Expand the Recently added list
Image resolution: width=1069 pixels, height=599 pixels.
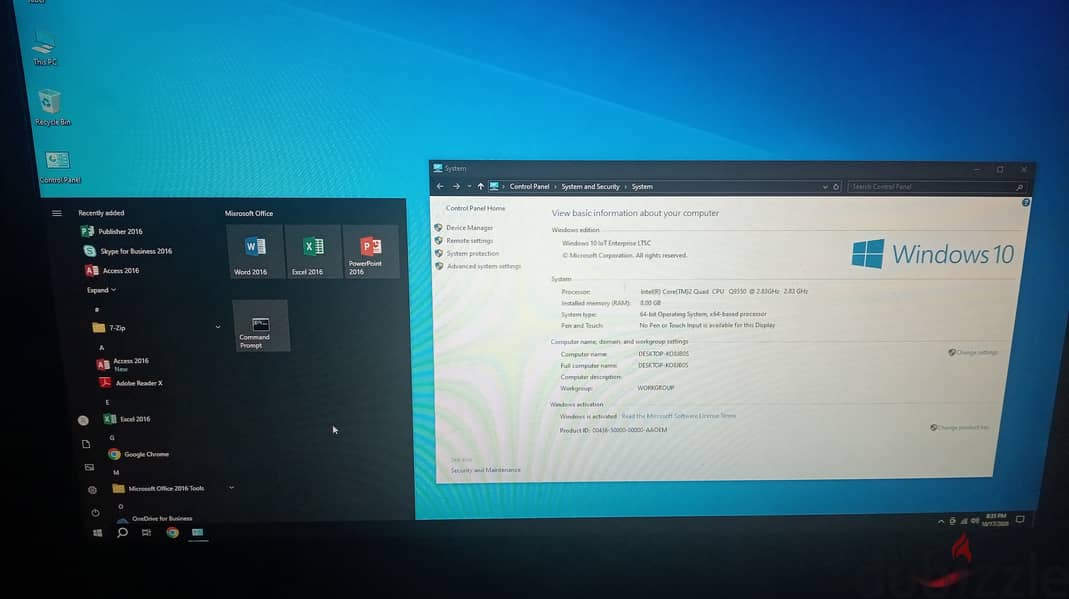[101, 290]
